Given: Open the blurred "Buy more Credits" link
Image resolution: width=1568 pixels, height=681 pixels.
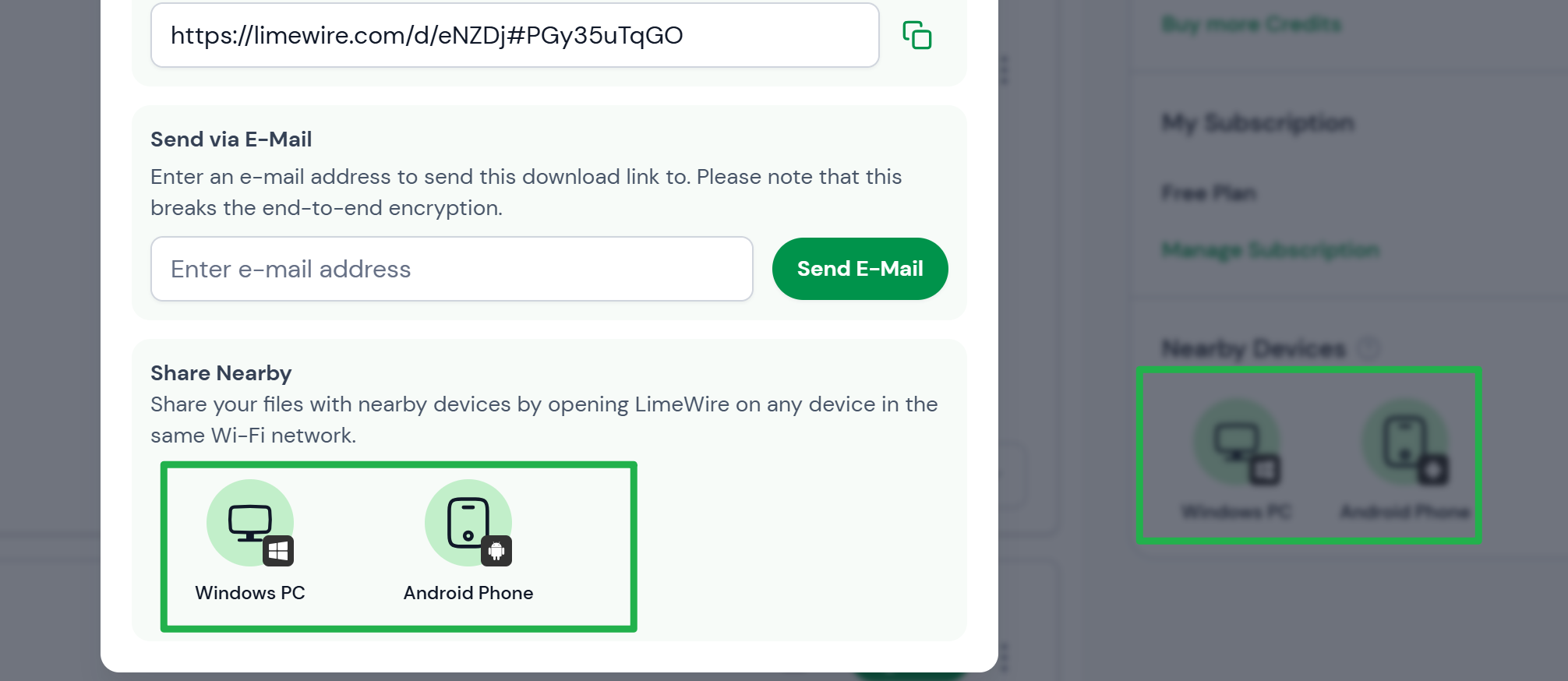Looking at the screenshot, I should pos(1251,25).
